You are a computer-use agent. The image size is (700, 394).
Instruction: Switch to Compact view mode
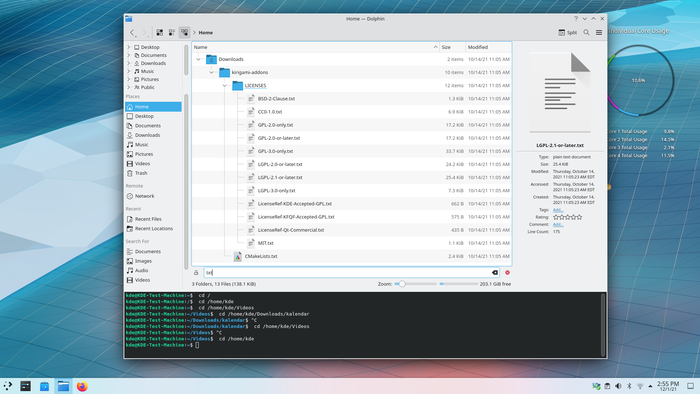(172, 33)
